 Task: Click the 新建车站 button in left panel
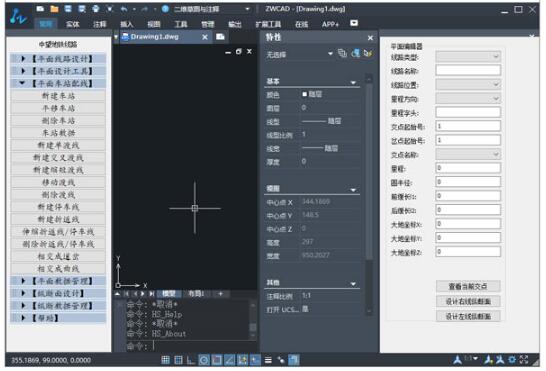tap(58, 96)
